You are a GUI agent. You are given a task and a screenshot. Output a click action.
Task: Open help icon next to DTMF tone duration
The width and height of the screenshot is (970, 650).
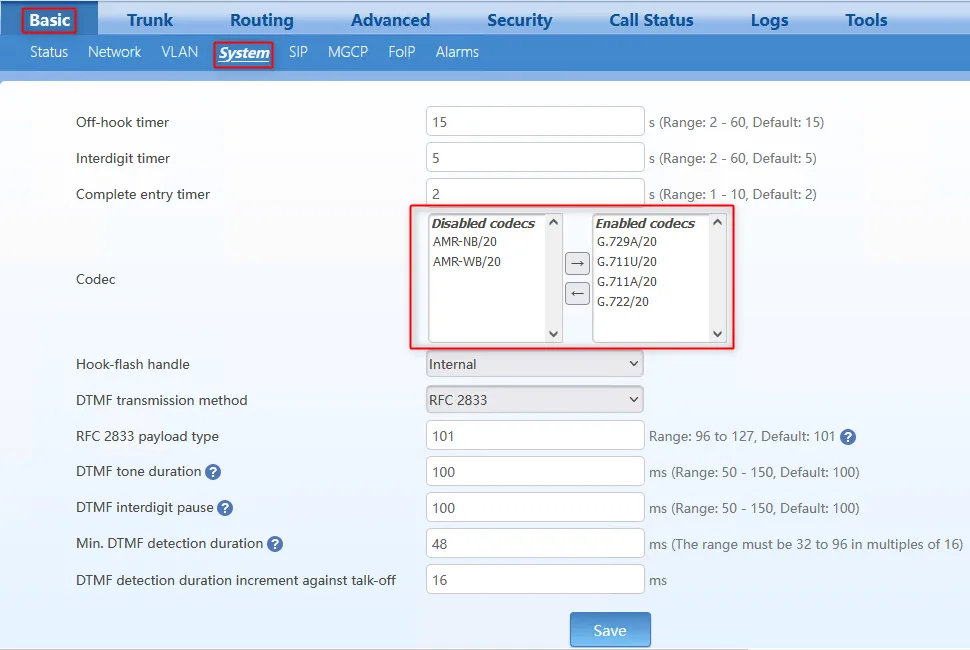(x=213, y=472)
